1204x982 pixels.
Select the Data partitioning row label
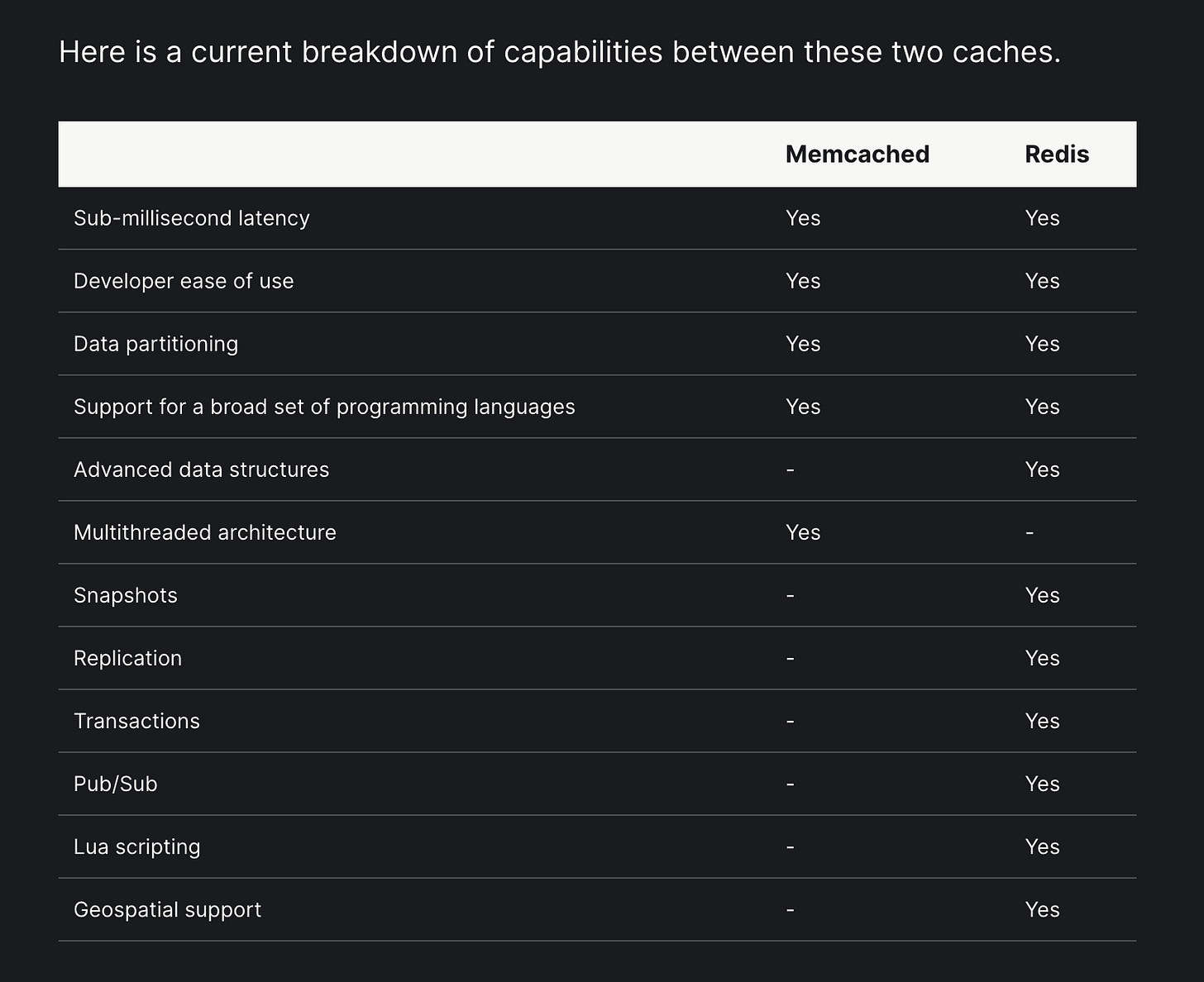pyautogui.click(x=155, y=344)
